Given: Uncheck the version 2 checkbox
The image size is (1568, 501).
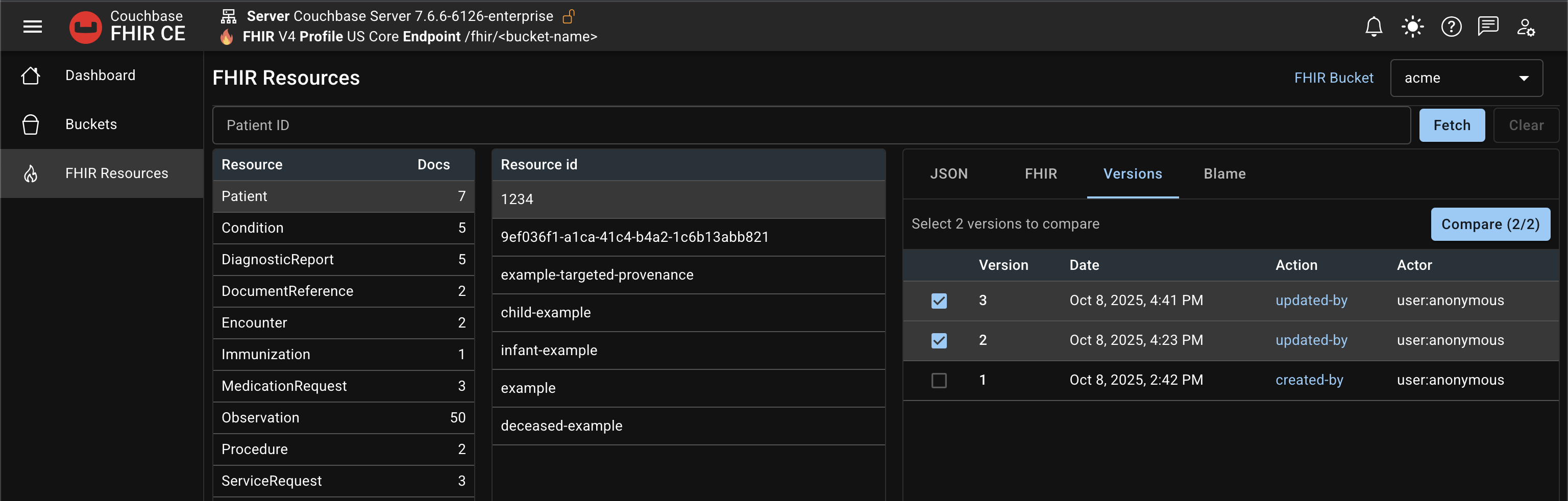Looking at the screenshot, I should pyautogui.click(x=939, y=340).
